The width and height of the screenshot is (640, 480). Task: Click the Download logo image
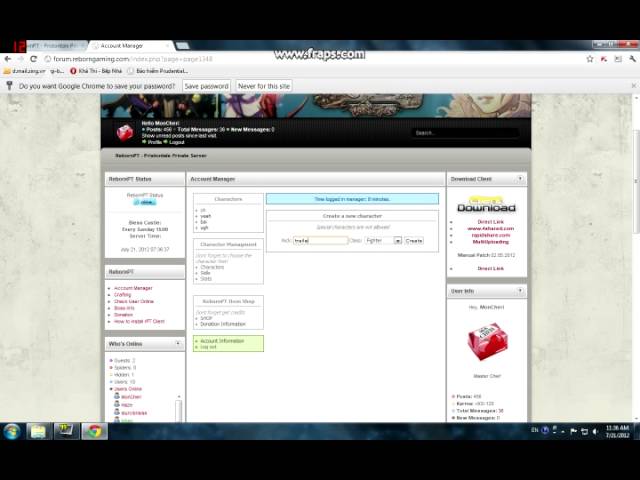pyautogui.click(x=487, y=205)
